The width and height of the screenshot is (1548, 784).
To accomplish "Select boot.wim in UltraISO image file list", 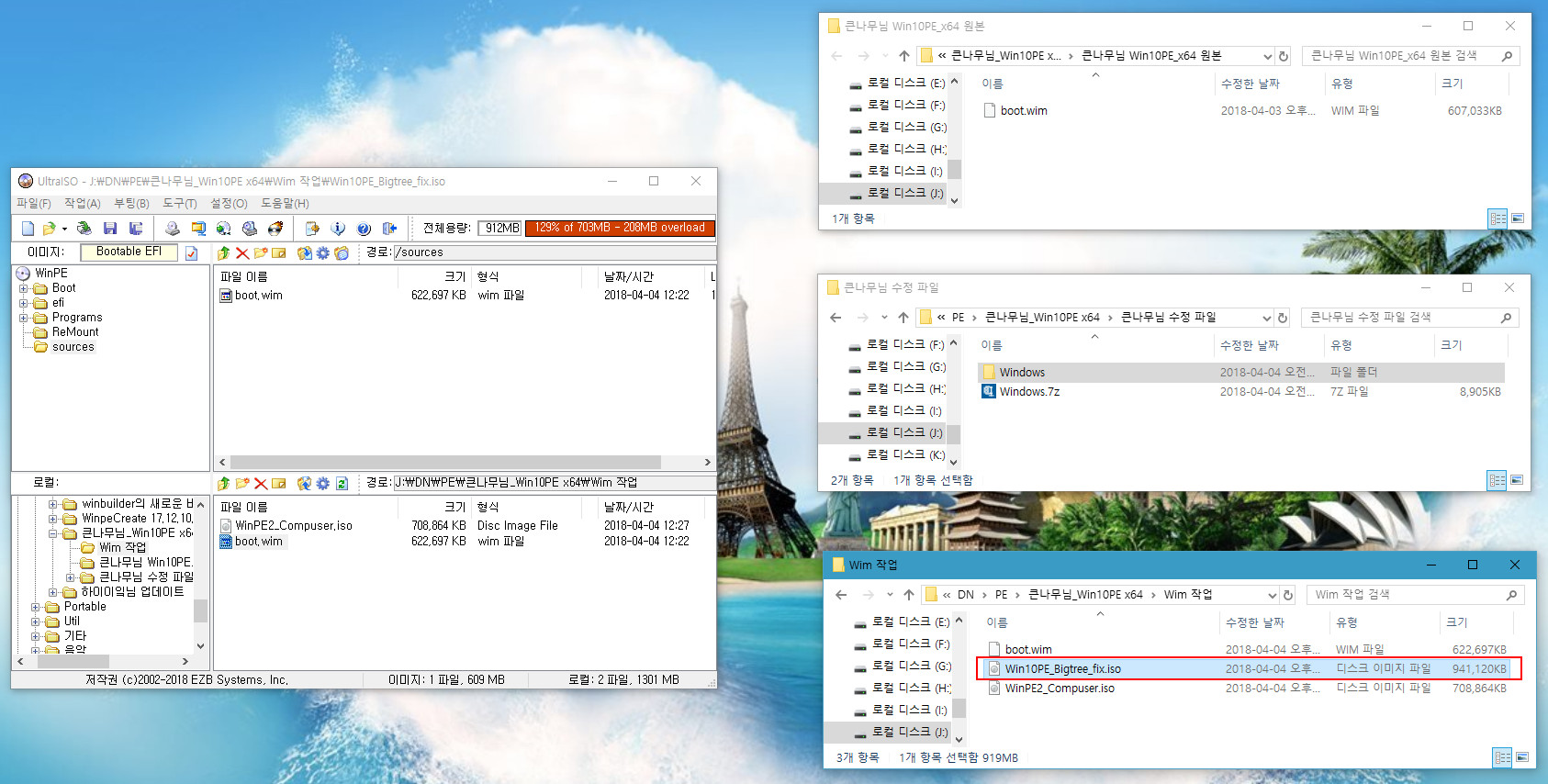I will pyautogui.click(x=259, y=296).
